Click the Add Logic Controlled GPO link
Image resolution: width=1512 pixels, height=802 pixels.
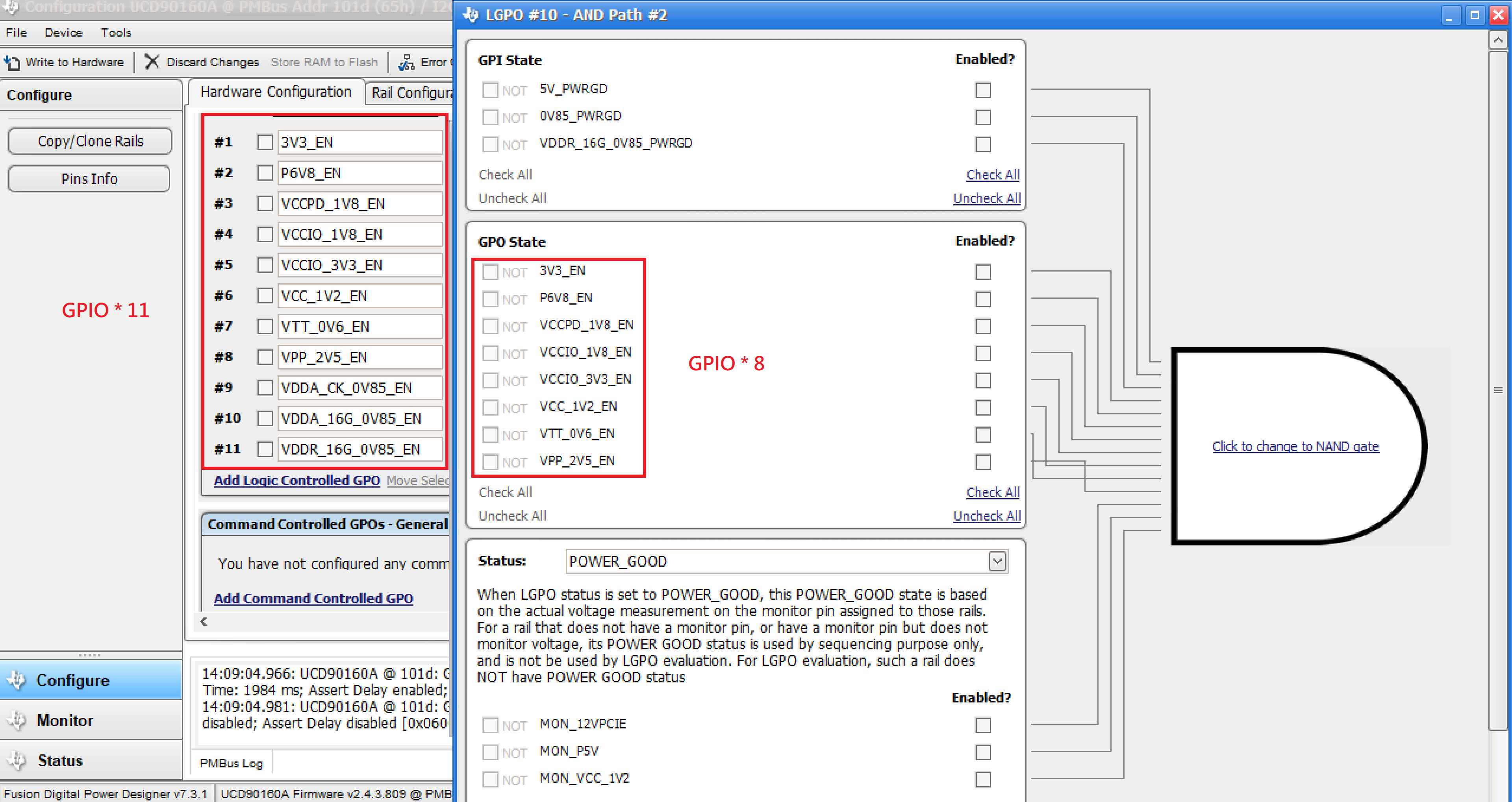296,480
